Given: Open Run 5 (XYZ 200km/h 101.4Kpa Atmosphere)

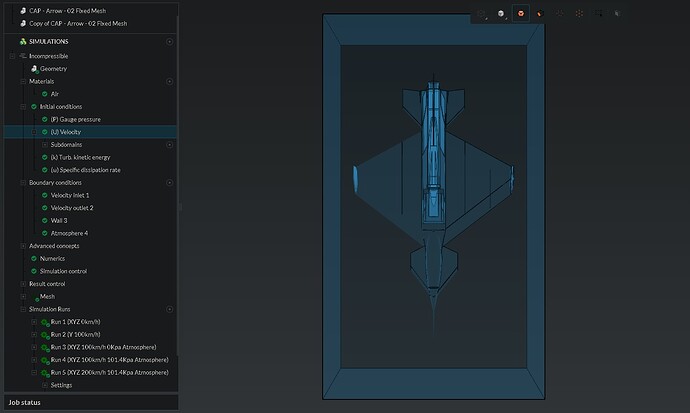Looking at the screenshot, I should (x=109, y=373).
